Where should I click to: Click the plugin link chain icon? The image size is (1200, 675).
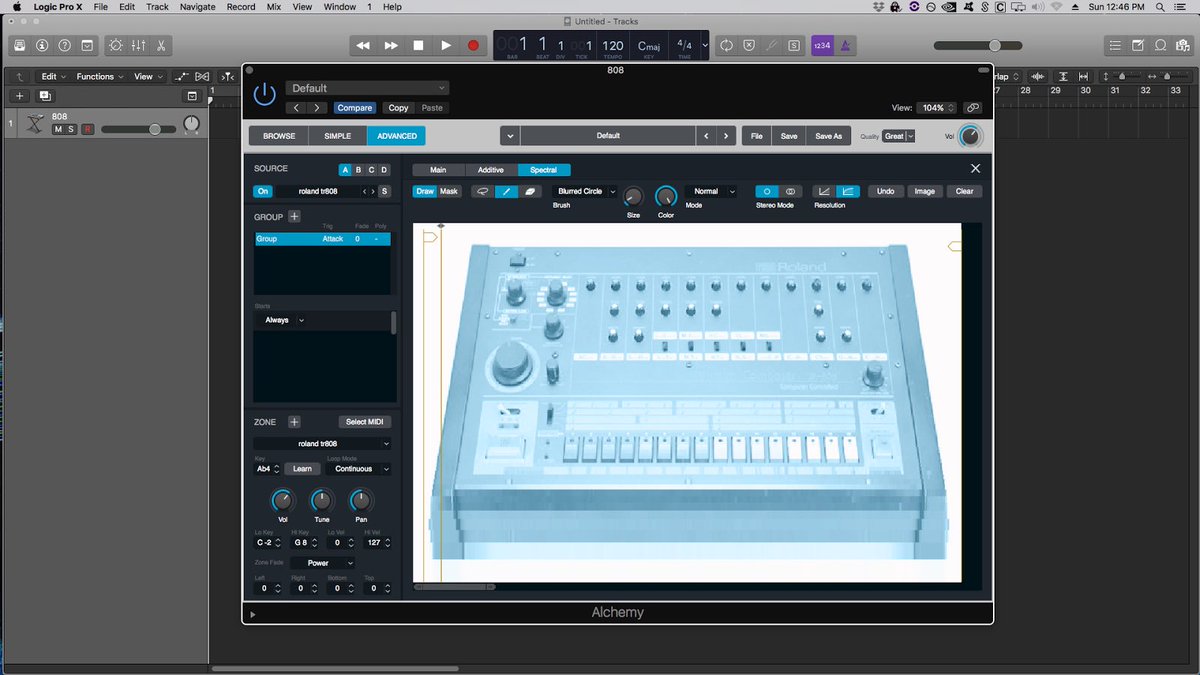[x=972, y=108]
